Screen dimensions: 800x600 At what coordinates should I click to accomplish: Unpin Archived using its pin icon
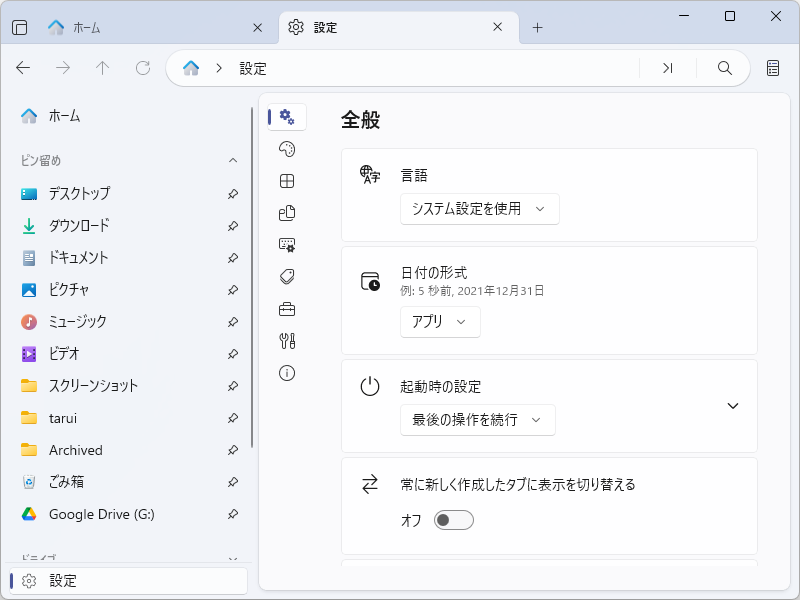point(233,450)
